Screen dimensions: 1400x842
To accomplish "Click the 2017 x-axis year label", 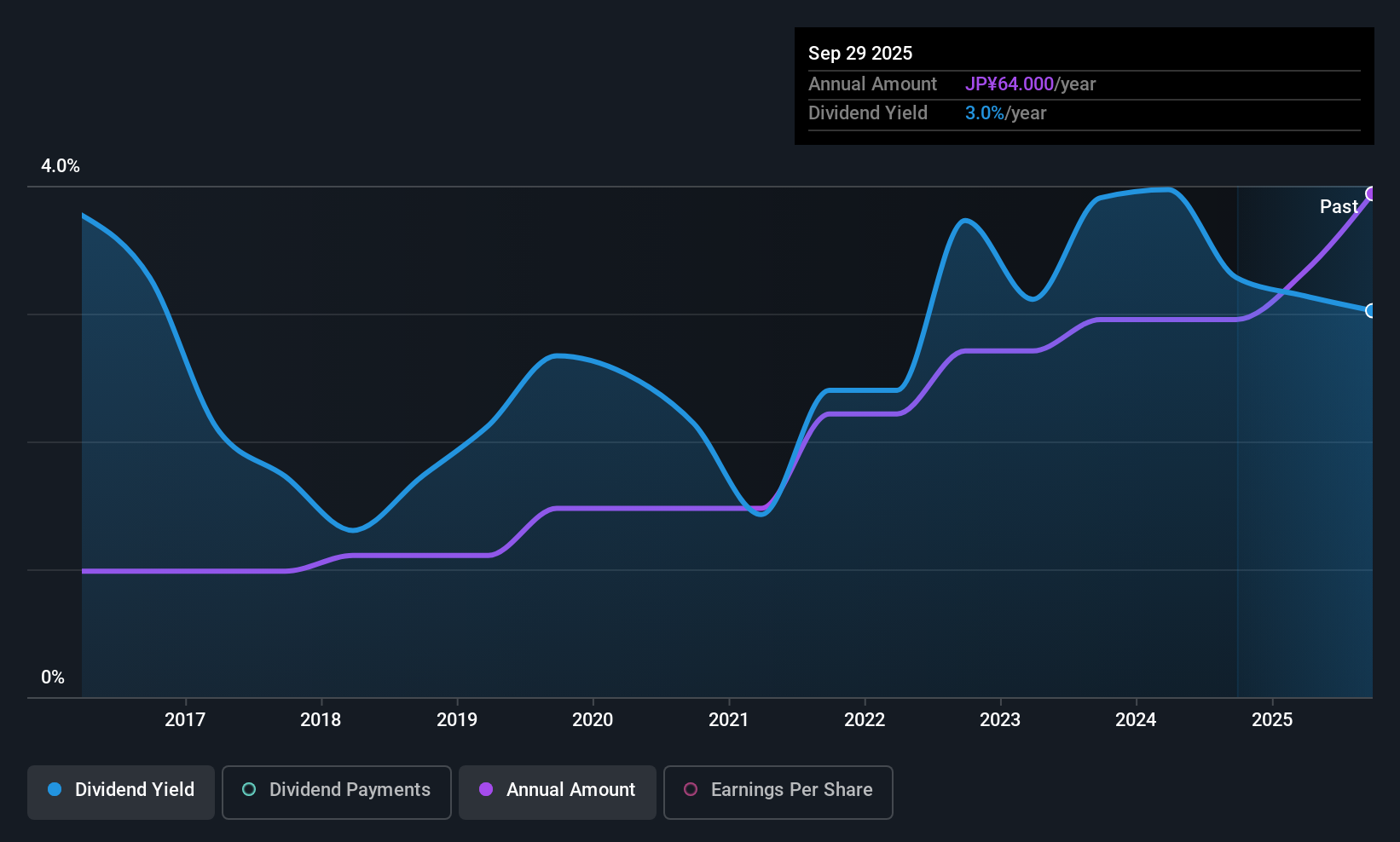I will (x=185, y=719).
